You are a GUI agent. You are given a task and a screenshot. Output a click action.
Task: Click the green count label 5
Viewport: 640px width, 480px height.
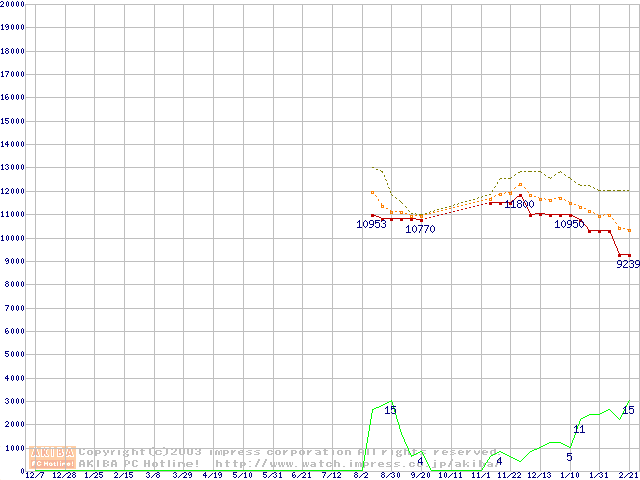click(569, 457)
